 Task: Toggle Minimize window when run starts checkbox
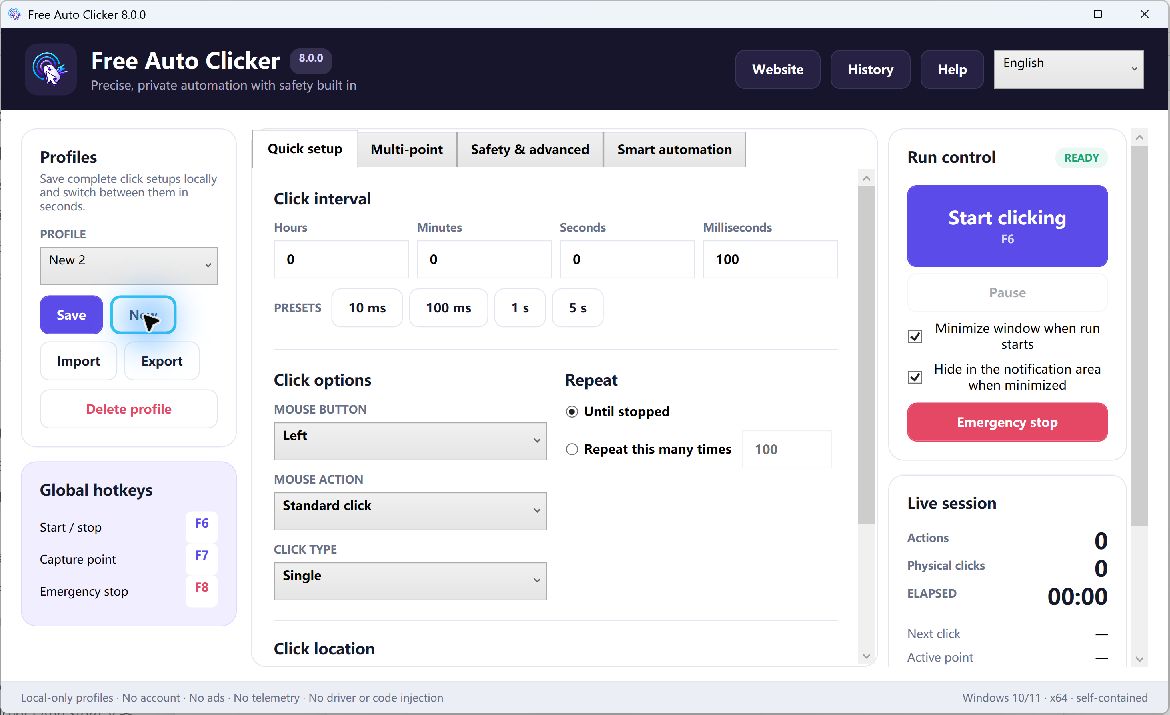point(915,337)
